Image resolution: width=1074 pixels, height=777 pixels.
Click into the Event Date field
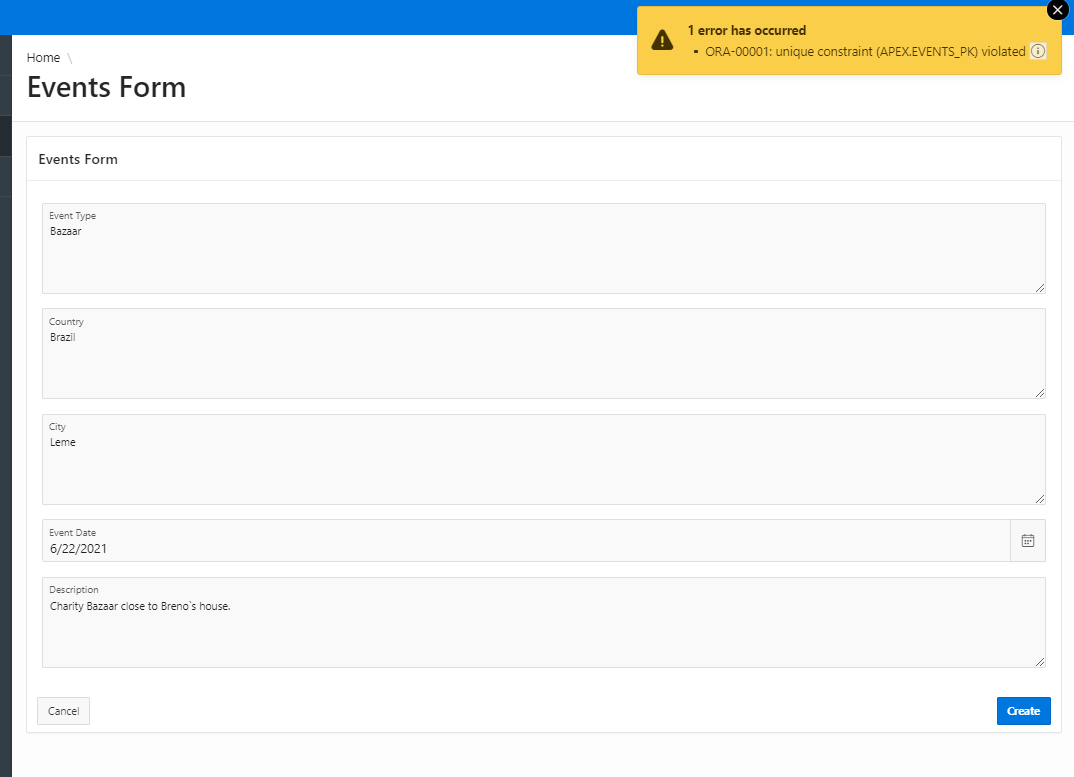pos(526,541)
